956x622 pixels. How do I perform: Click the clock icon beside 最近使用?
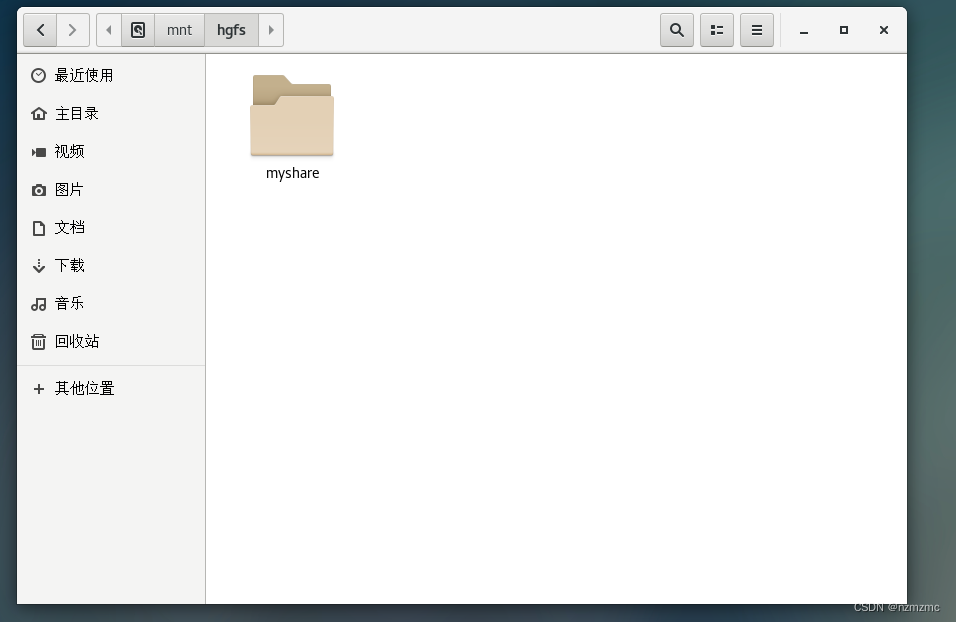point(38,76)
